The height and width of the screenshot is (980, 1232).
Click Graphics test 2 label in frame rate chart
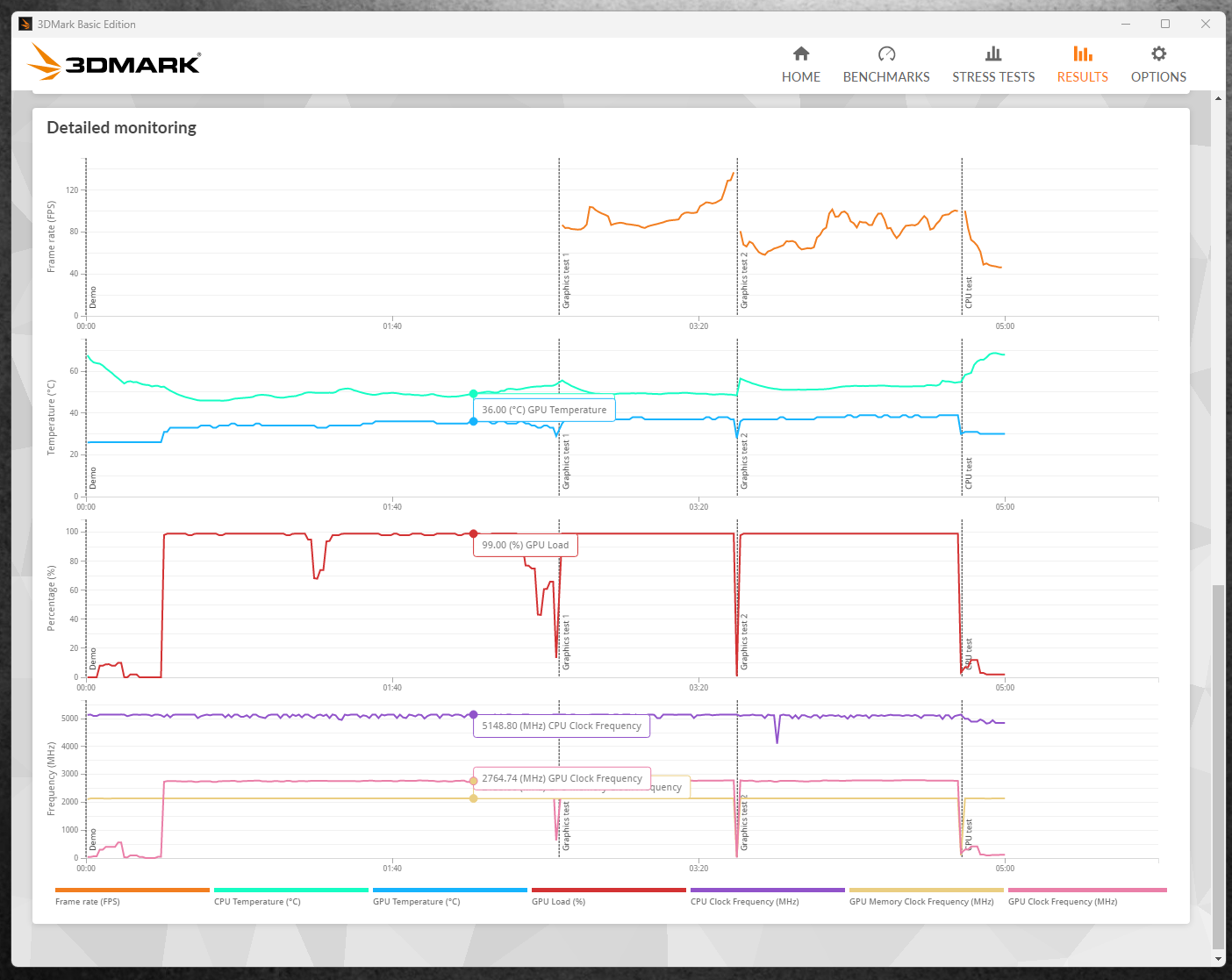744,280
